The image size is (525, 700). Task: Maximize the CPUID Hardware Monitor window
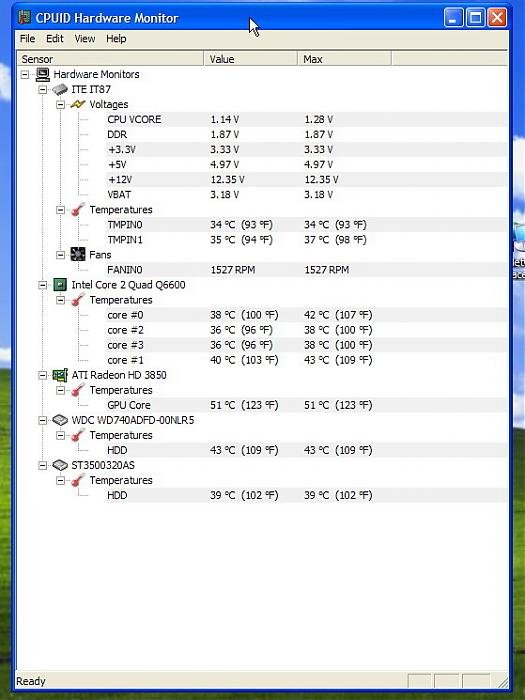pos(475,18)
